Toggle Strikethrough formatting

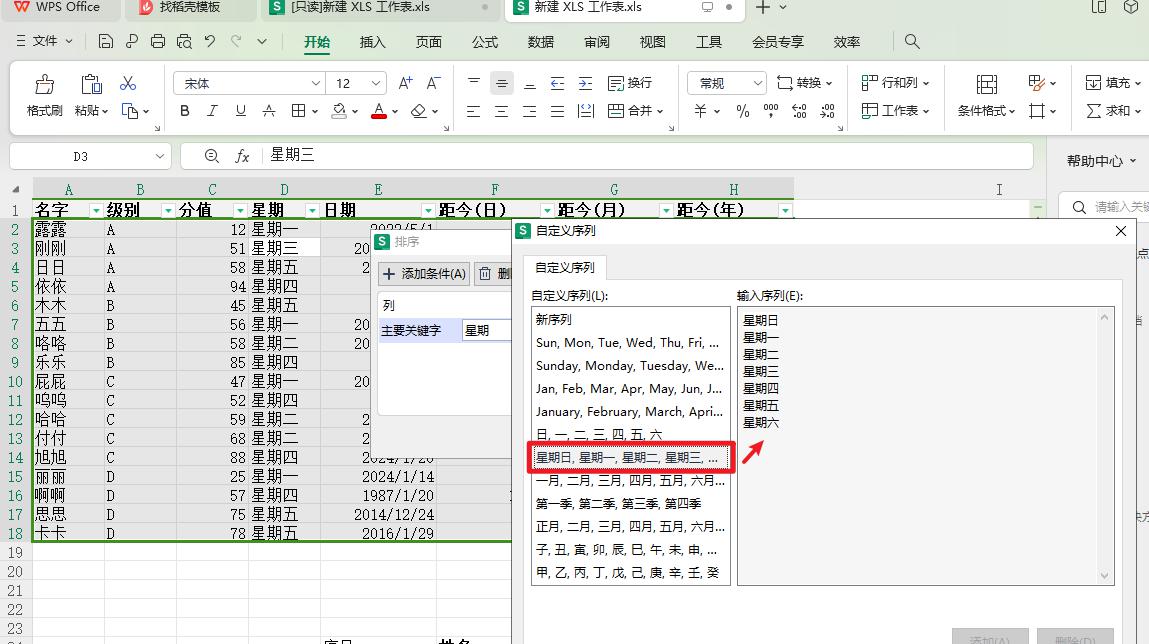tap(269, 111)
